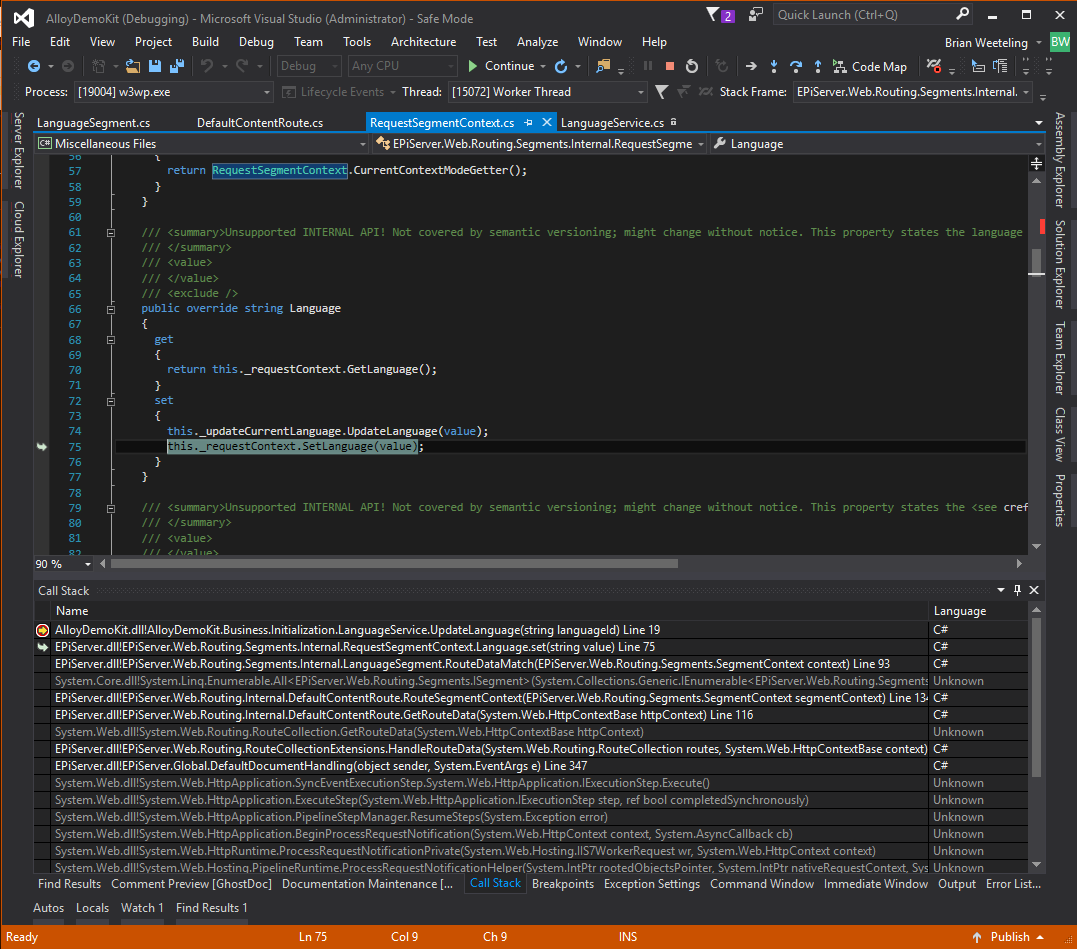Collapse the get accessor at line 68
This screenshot has height=949, width=1077.
coord(111,340)
